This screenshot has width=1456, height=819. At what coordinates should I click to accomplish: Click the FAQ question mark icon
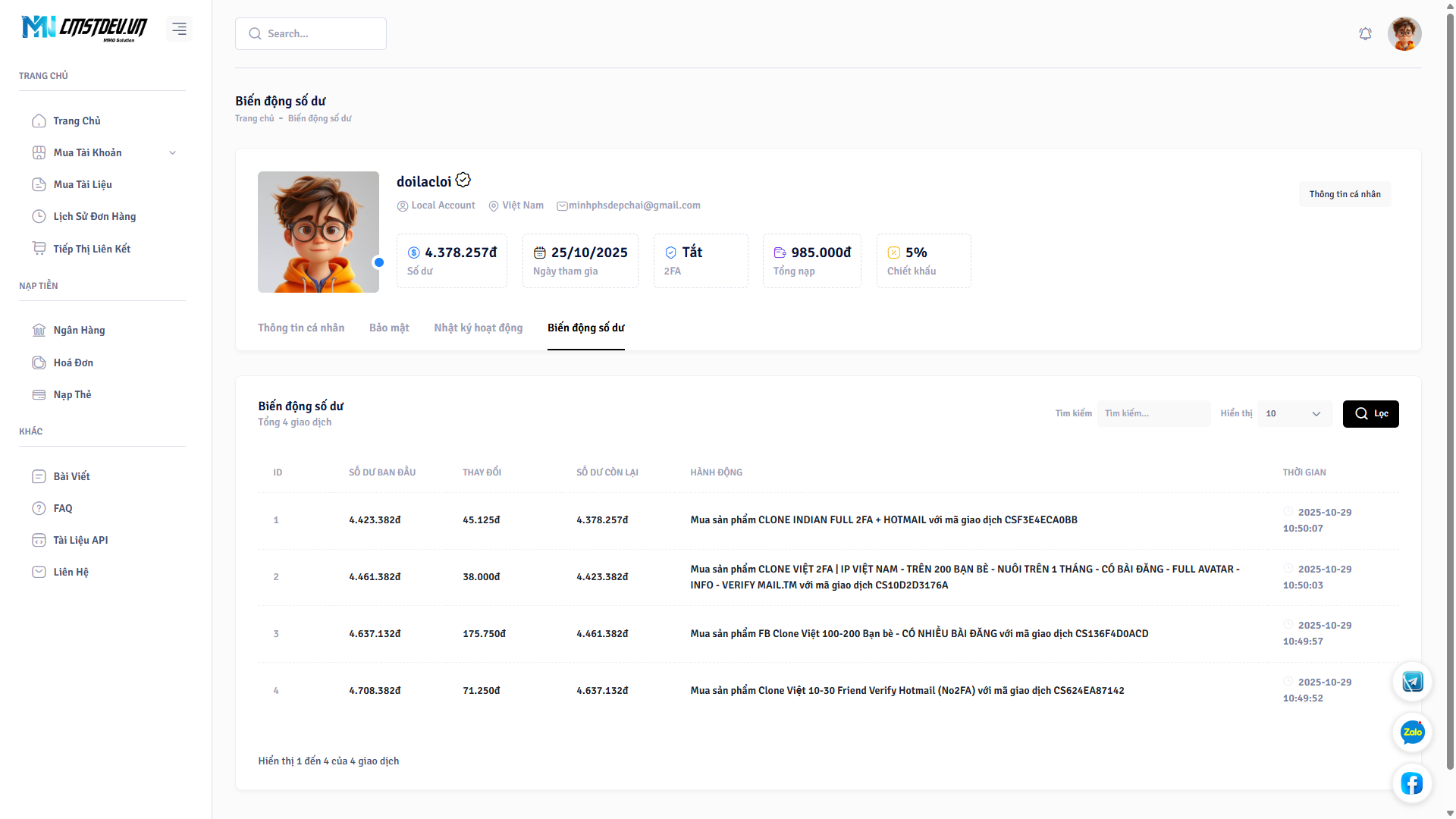click(39, 509)
